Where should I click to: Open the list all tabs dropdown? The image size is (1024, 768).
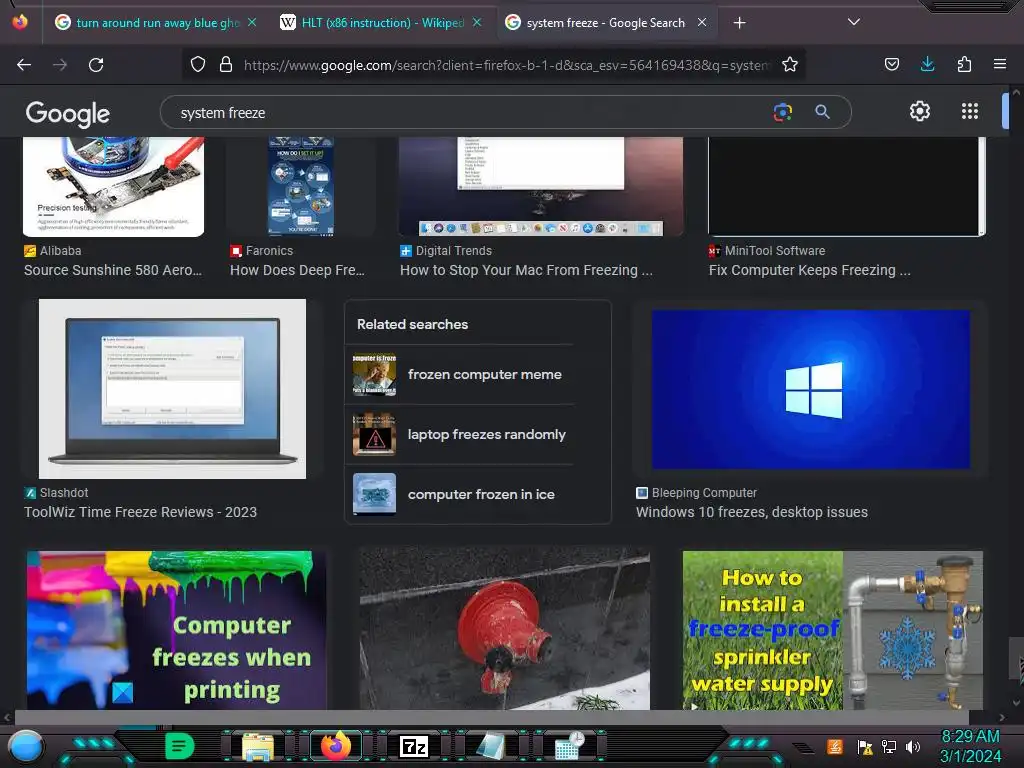[x=853, y=22]
